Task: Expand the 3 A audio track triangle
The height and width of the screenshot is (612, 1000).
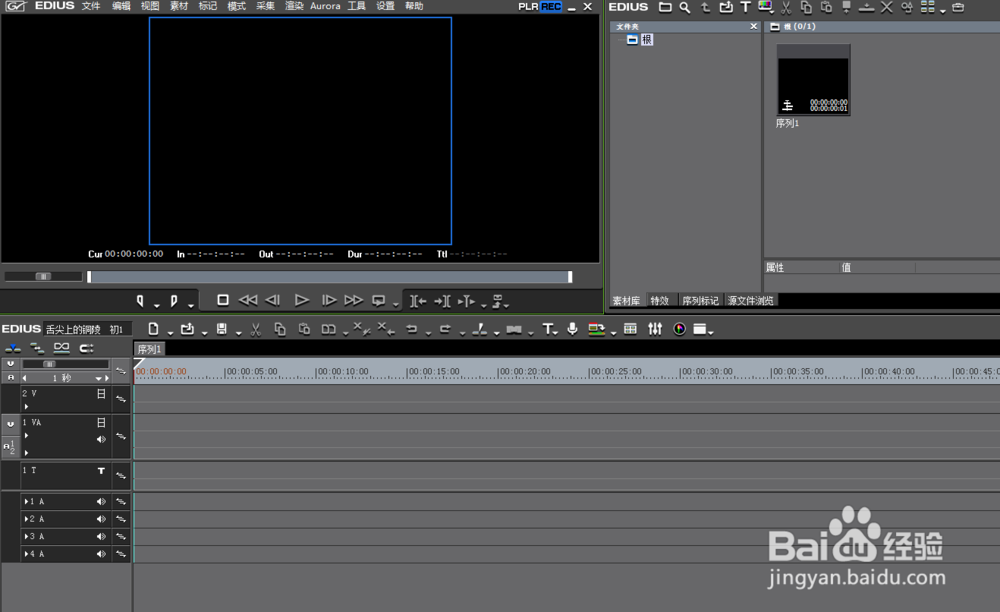Action: coord(26,537)
